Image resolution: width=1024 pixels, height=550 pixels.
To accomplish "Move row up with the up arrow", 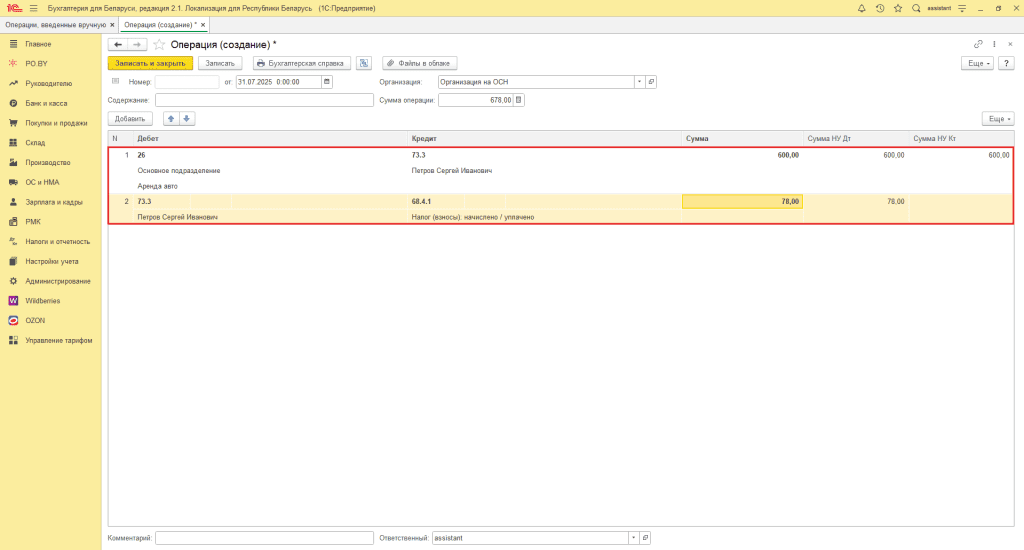I will pyautogui.click(x=170, y=118).
